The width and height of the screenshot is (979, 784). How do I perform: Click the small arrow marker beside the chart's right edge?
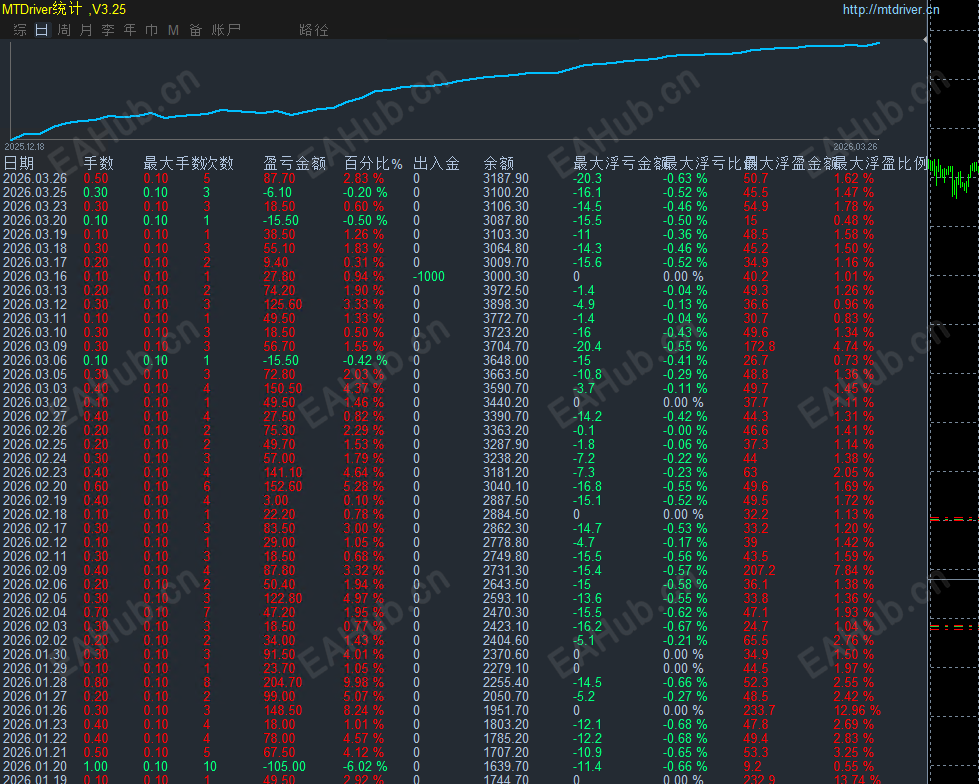(925, 39)
